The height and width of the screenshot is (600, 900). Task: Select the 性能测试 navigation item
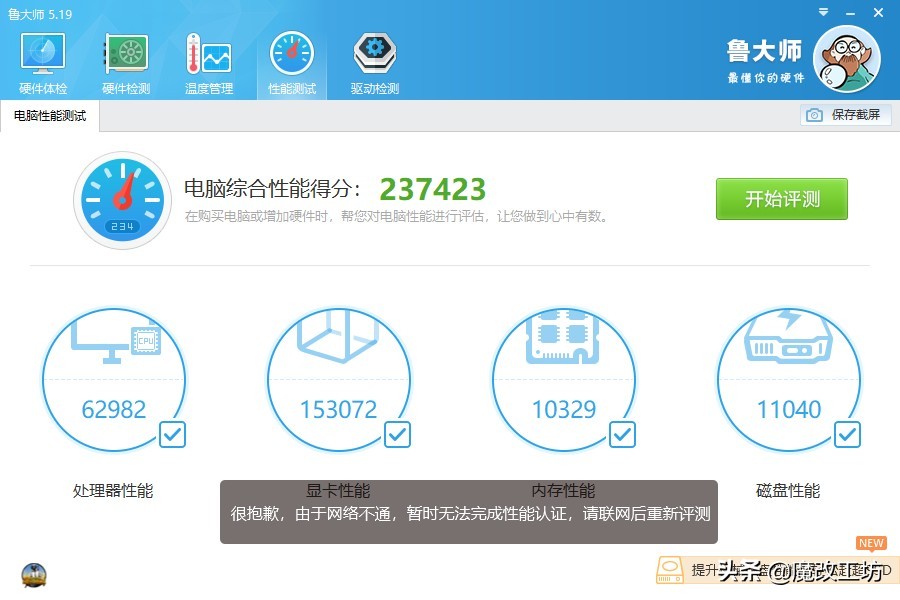[291, 60]
